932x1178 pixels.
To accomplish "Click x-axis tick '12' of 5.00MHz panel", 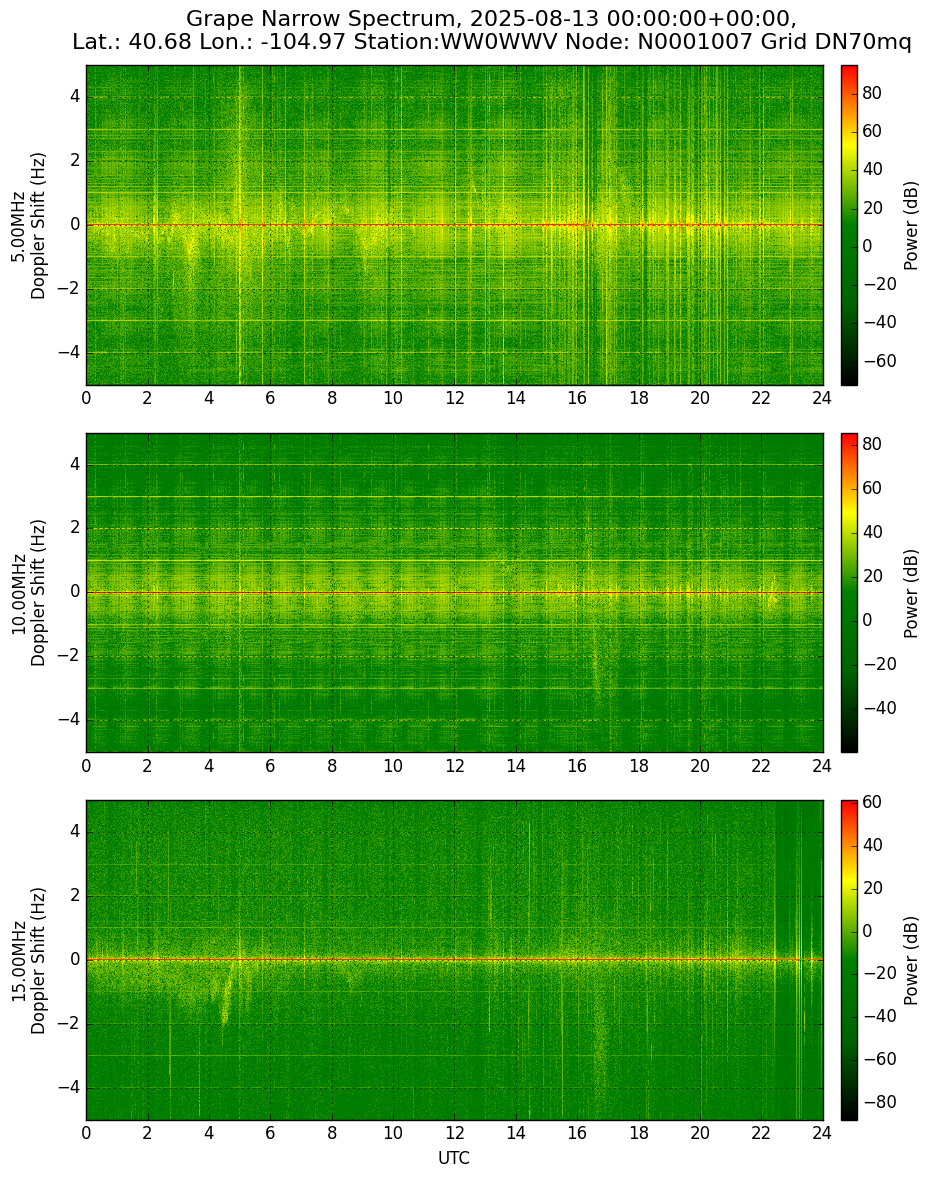I will tap(454, 398).
